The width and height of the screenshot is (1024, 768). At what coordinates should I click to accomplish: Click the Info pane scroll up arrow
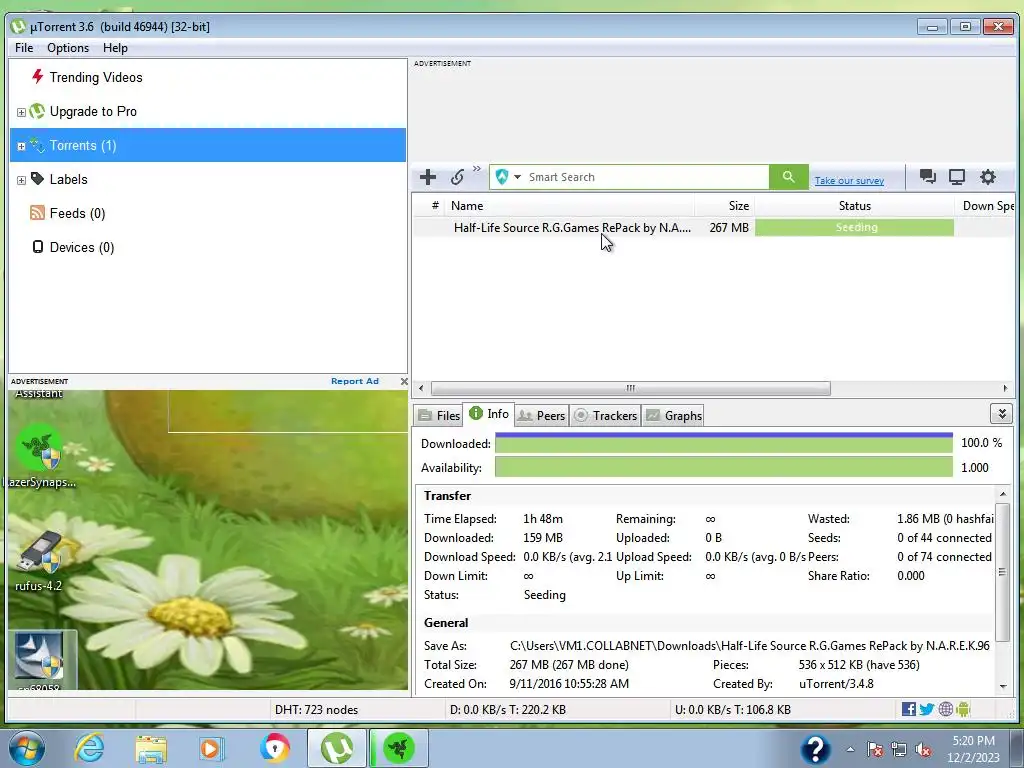coord(1003,493)
